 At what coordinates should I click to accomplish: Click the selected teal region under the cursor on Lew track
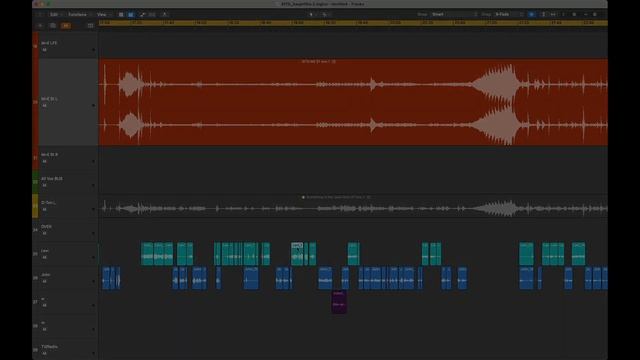click(297, 254)
